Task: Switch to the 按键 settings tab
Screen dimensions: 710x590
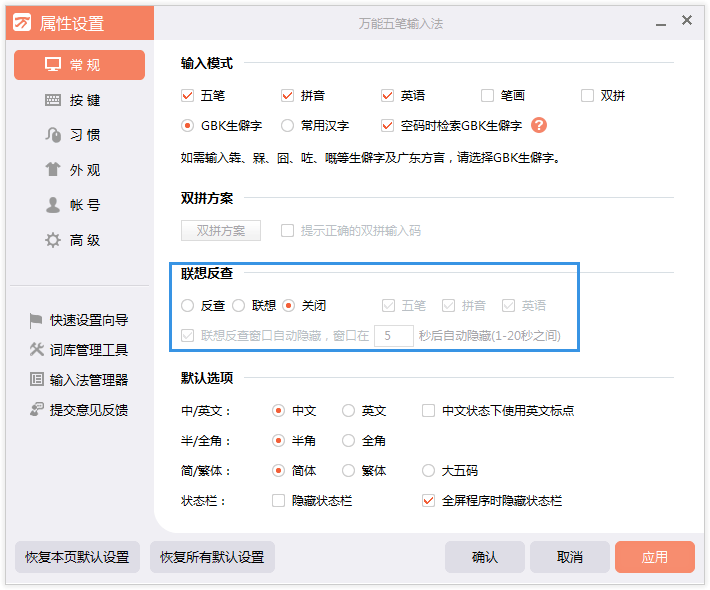Action: [79, 100]
